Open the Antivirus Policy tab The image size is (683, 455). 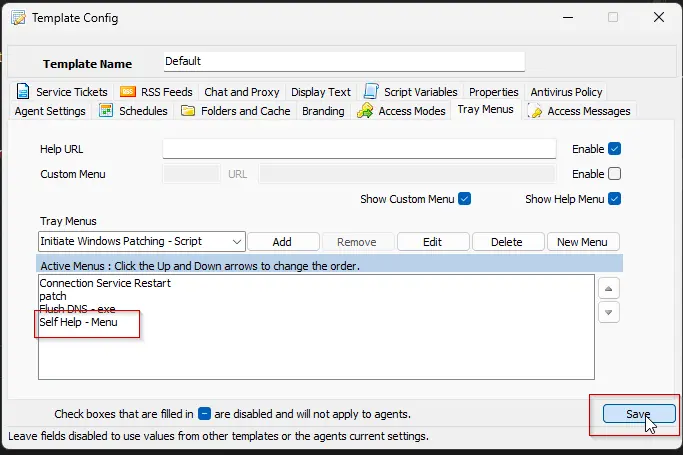tap(566, 92)
